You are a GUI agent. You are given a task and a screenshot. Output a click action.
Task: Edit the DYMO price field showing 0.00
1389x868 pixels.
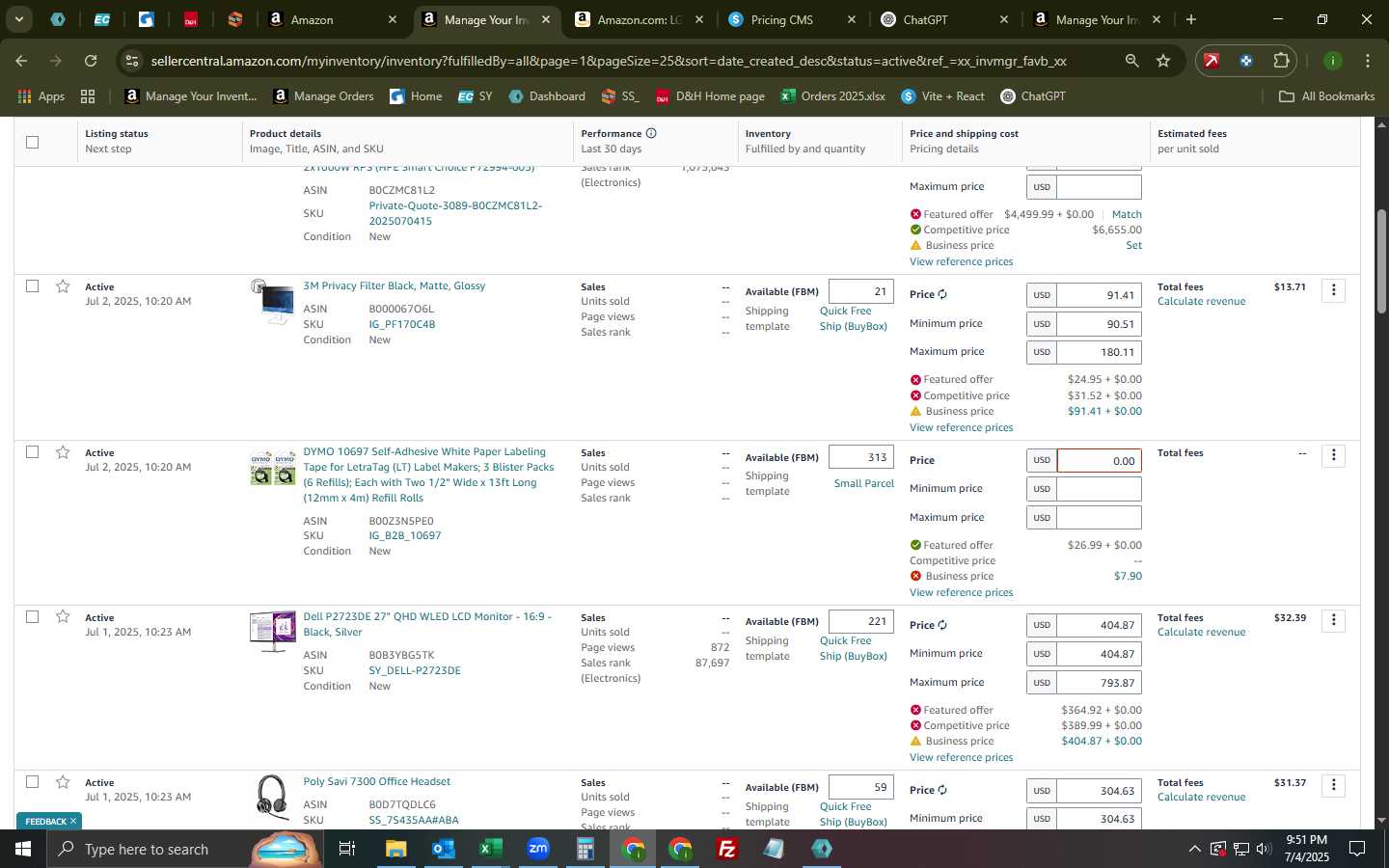click(x=1099, y=461)
